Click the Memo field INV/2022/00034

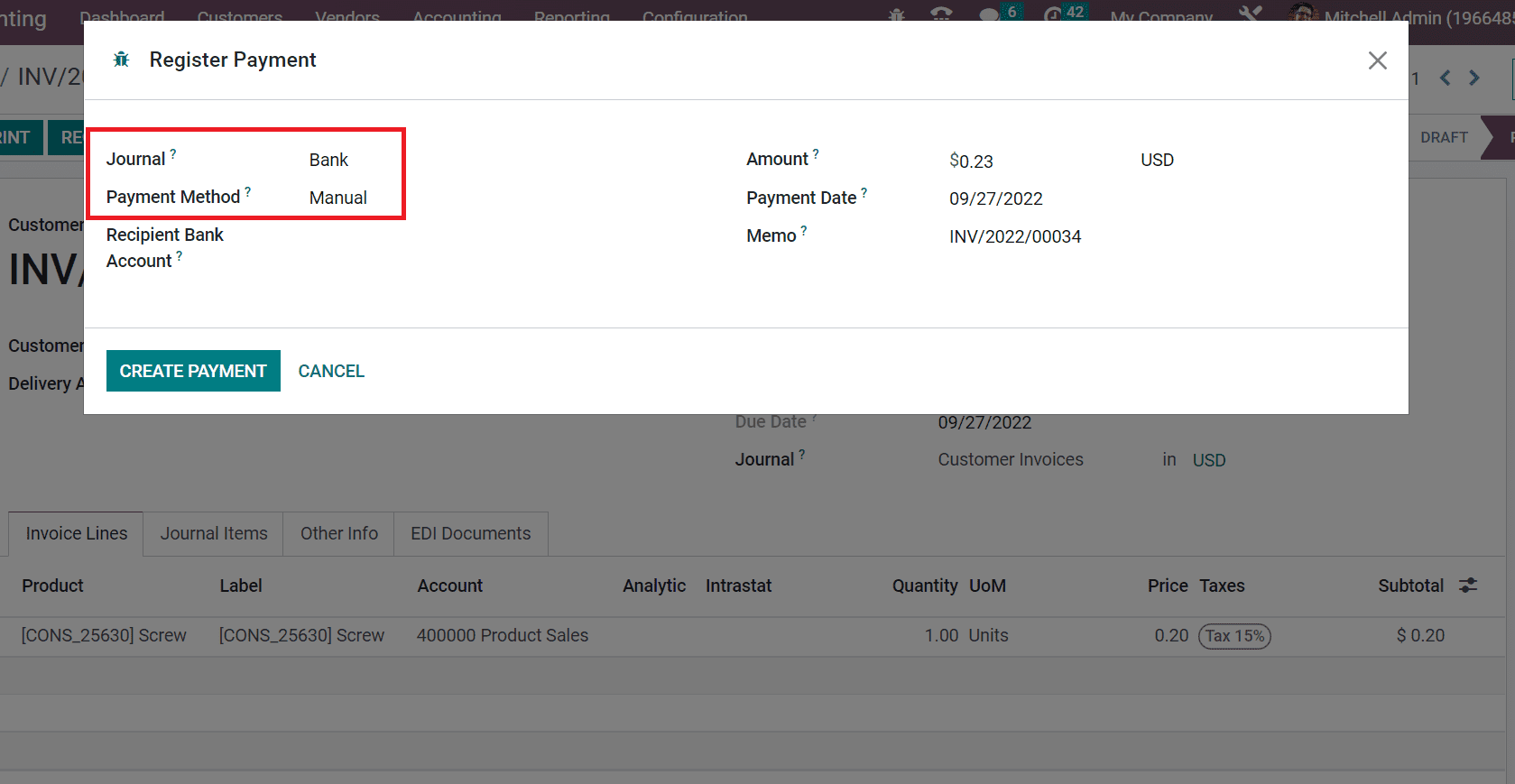pyautogui.click(x=1015, y=236)
